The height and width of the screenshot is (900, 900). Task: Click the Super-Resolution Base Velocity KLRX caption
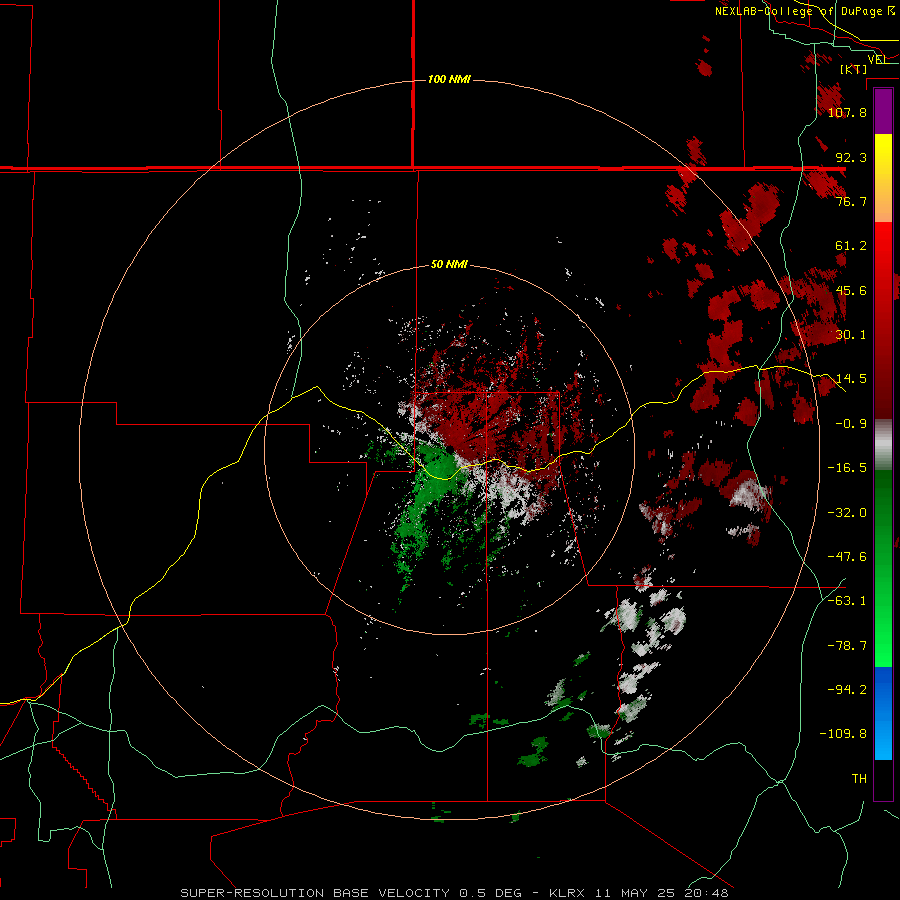pyautogui.click(x=454, y=893)
